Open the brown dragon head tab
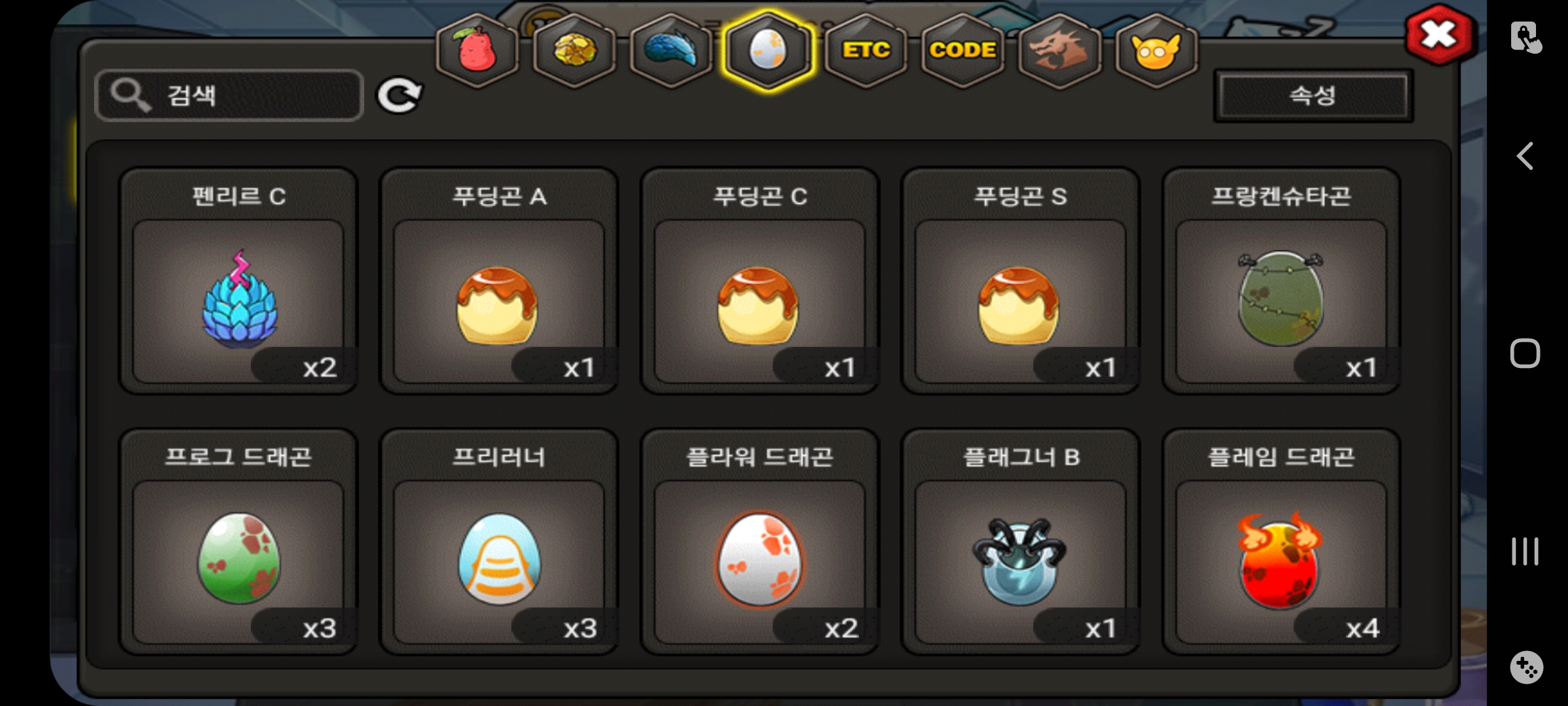This screenshot has height=706, width=1568. tap(1059, 50)
